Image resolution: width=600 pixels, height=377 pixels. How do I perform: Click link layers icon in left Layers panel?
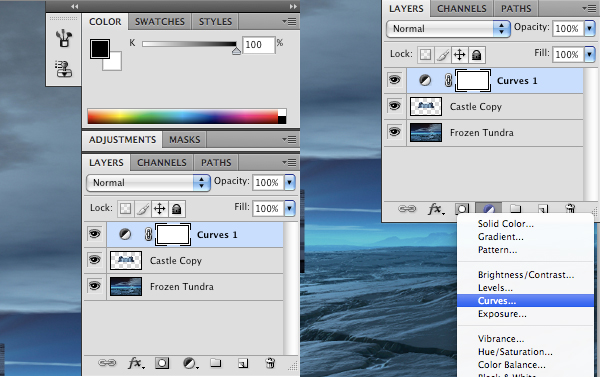[x=107, y=362]
